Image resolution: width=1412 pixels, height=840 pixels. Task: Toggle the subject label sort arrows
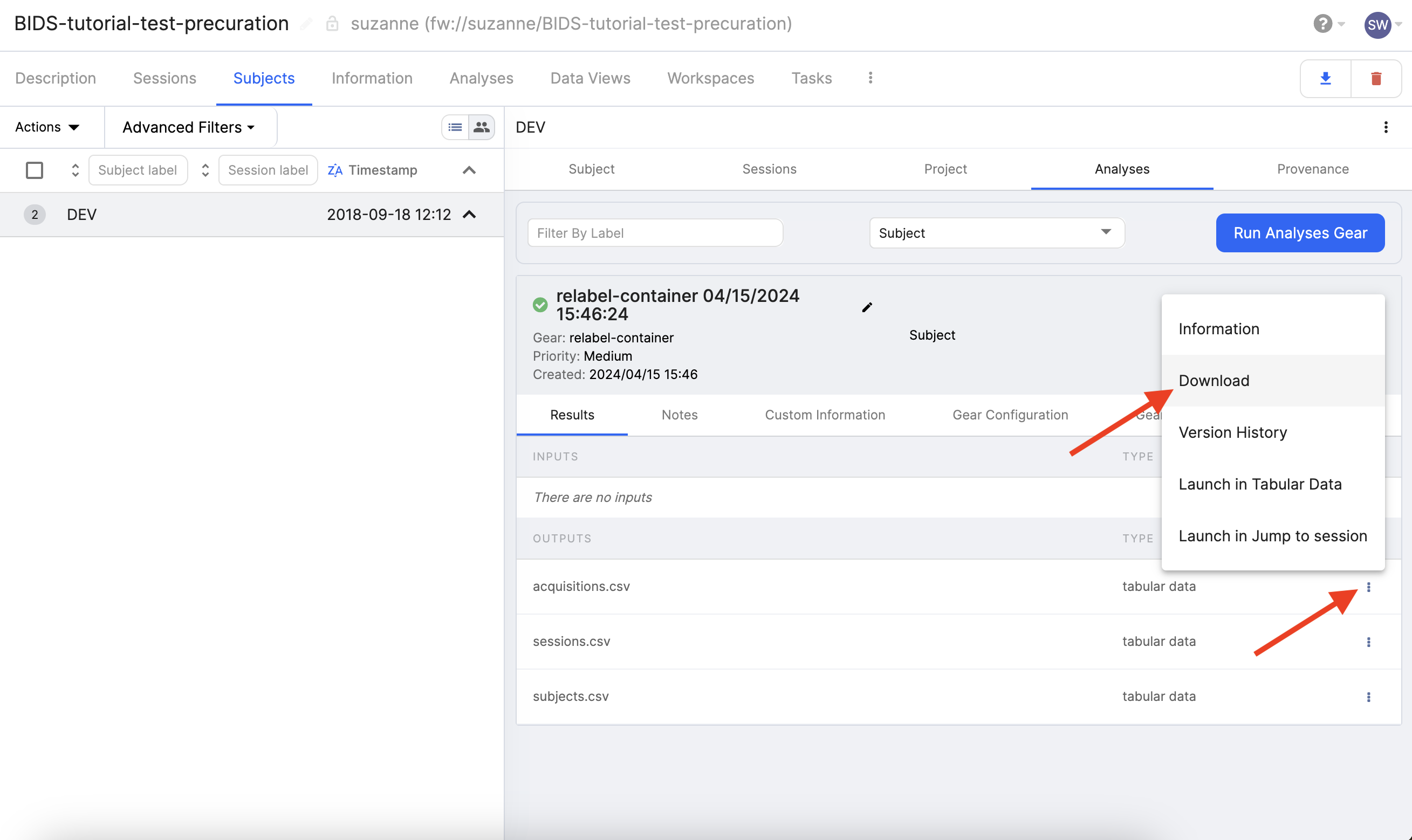coord(76,170)
